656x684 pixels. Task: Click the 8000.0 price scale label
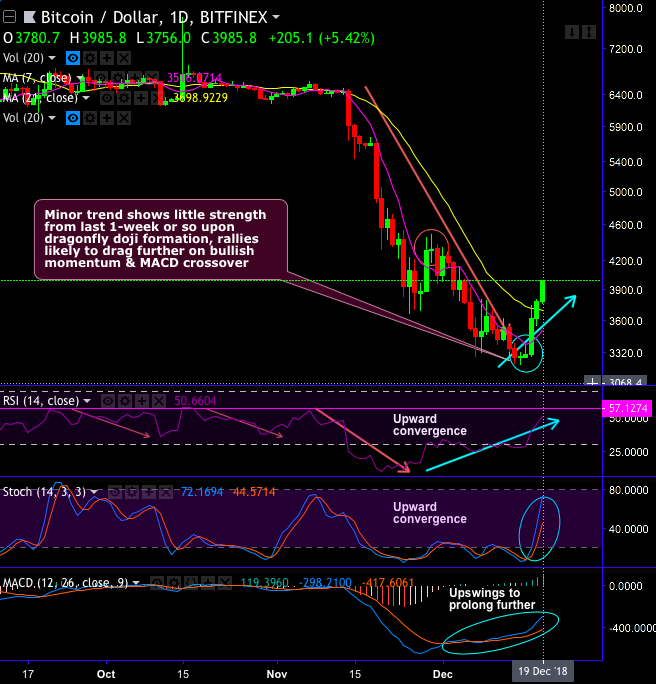(626, 8)
